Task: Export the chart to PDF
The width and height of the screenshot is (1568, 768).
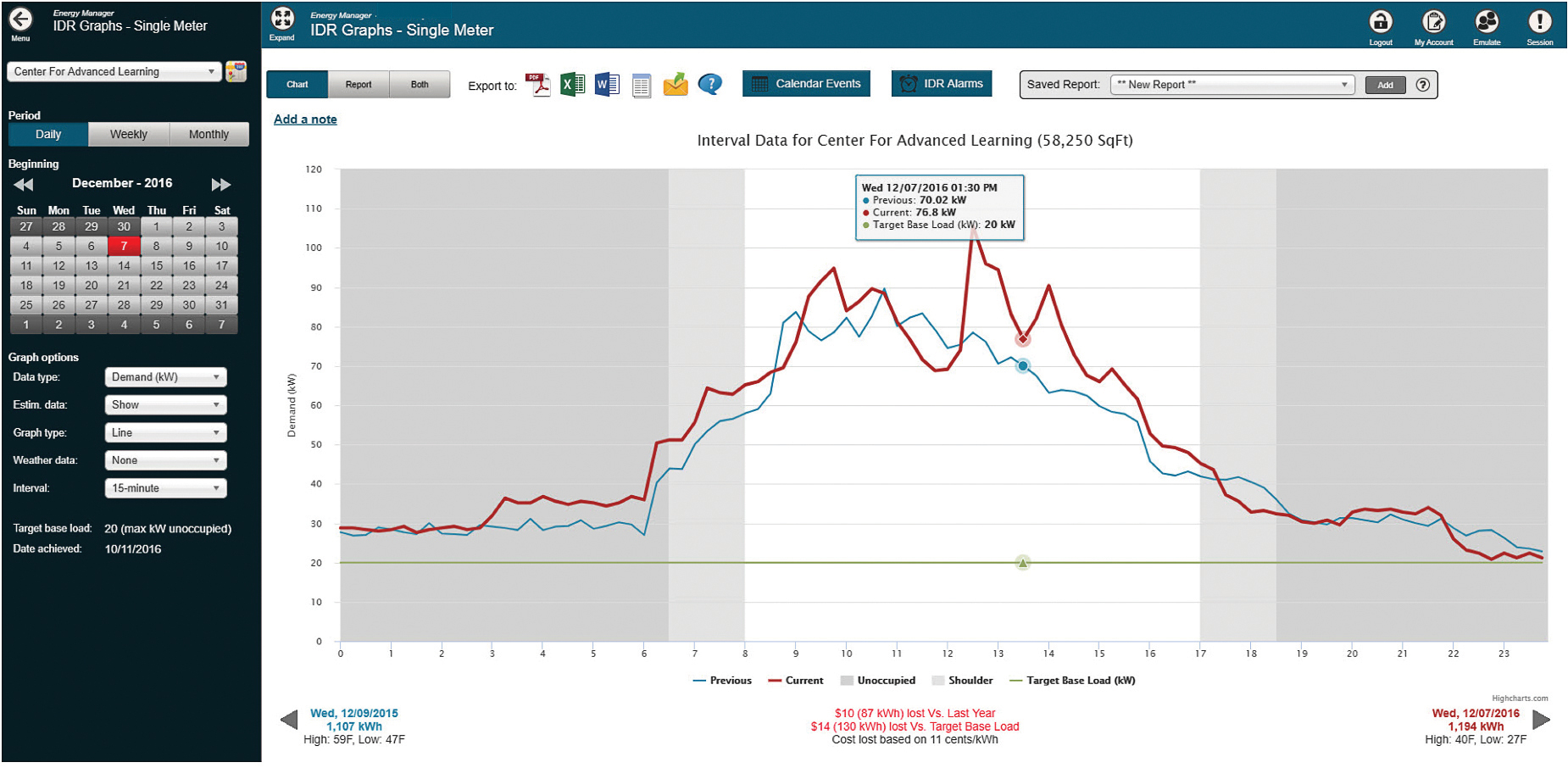Action: coord(538,85)
